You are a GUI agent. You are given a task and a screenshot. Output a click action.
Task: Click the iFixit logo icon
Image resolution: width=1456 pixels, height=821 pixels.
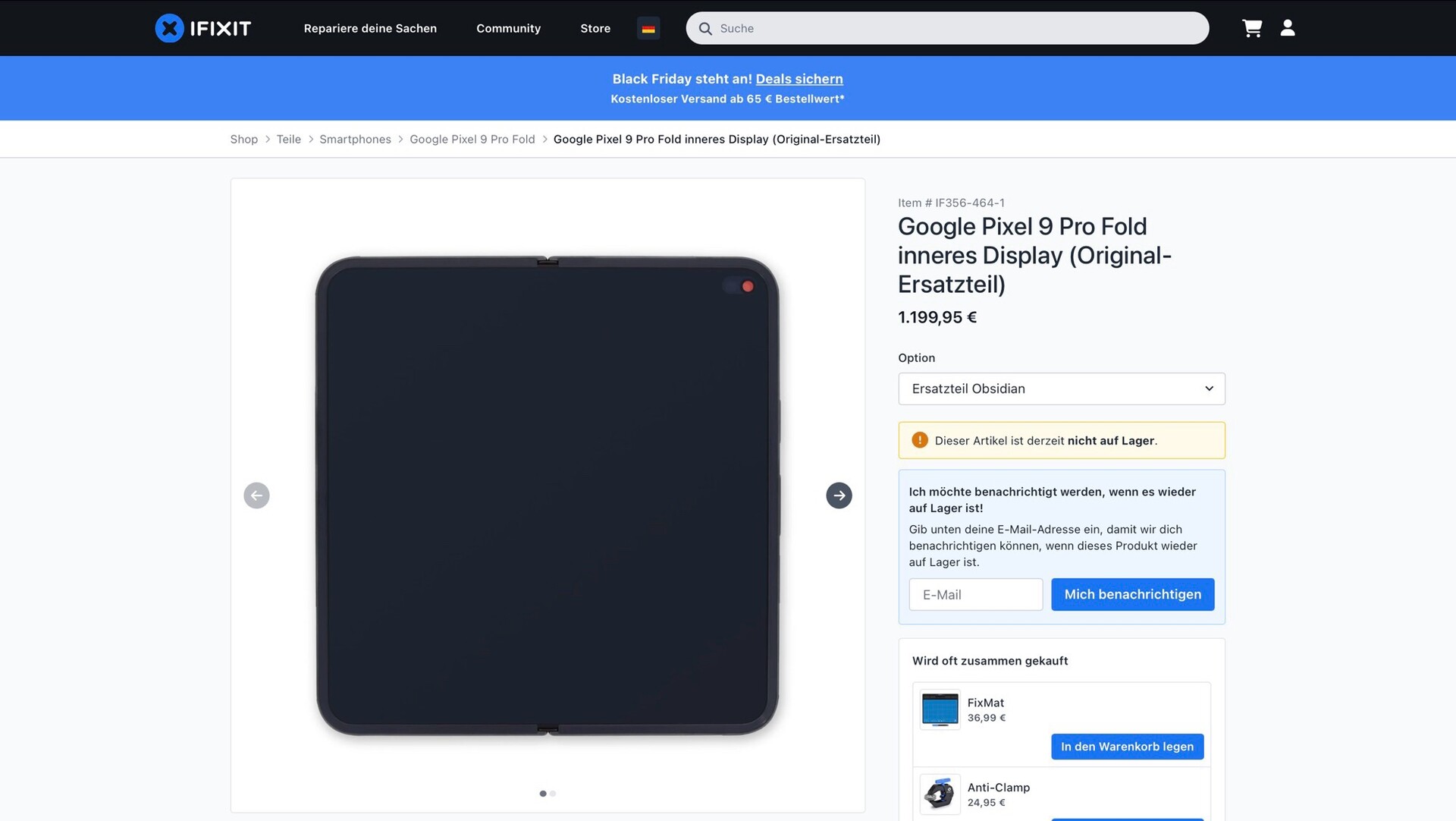pos(169,28)
